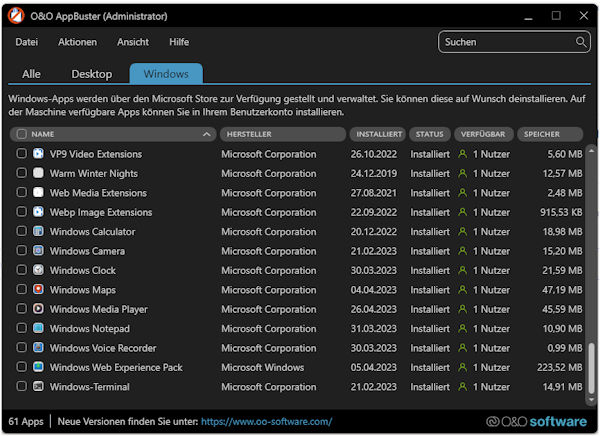Check the Windows Voice Recorder checkbox

click(21, 347)
